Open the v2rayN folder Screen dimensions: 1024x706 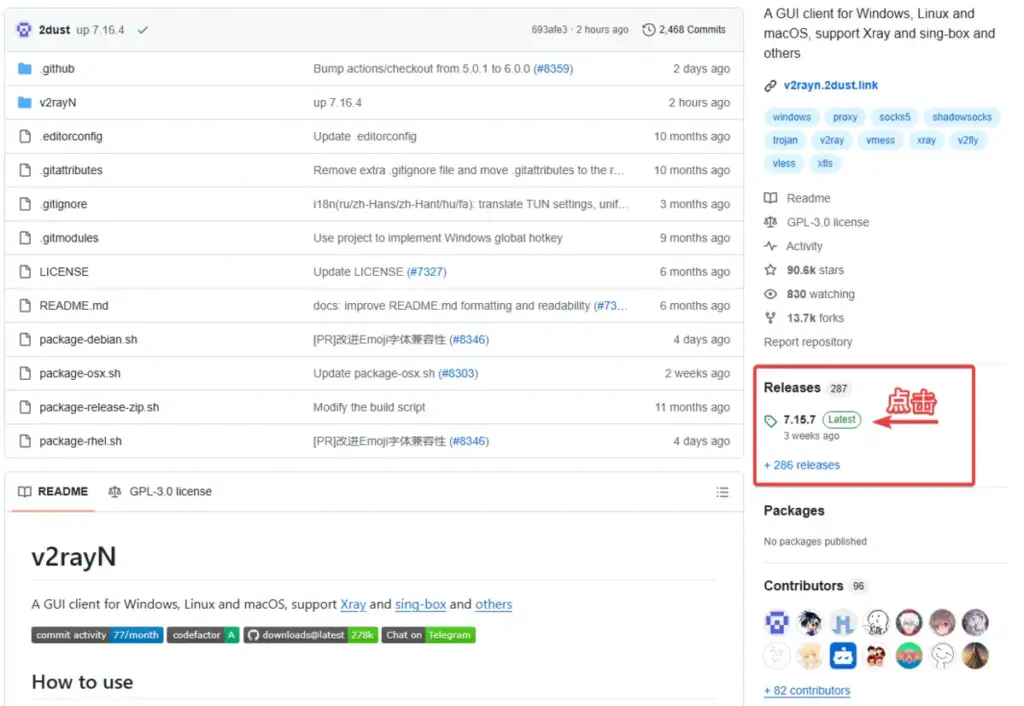click(58, 103)
